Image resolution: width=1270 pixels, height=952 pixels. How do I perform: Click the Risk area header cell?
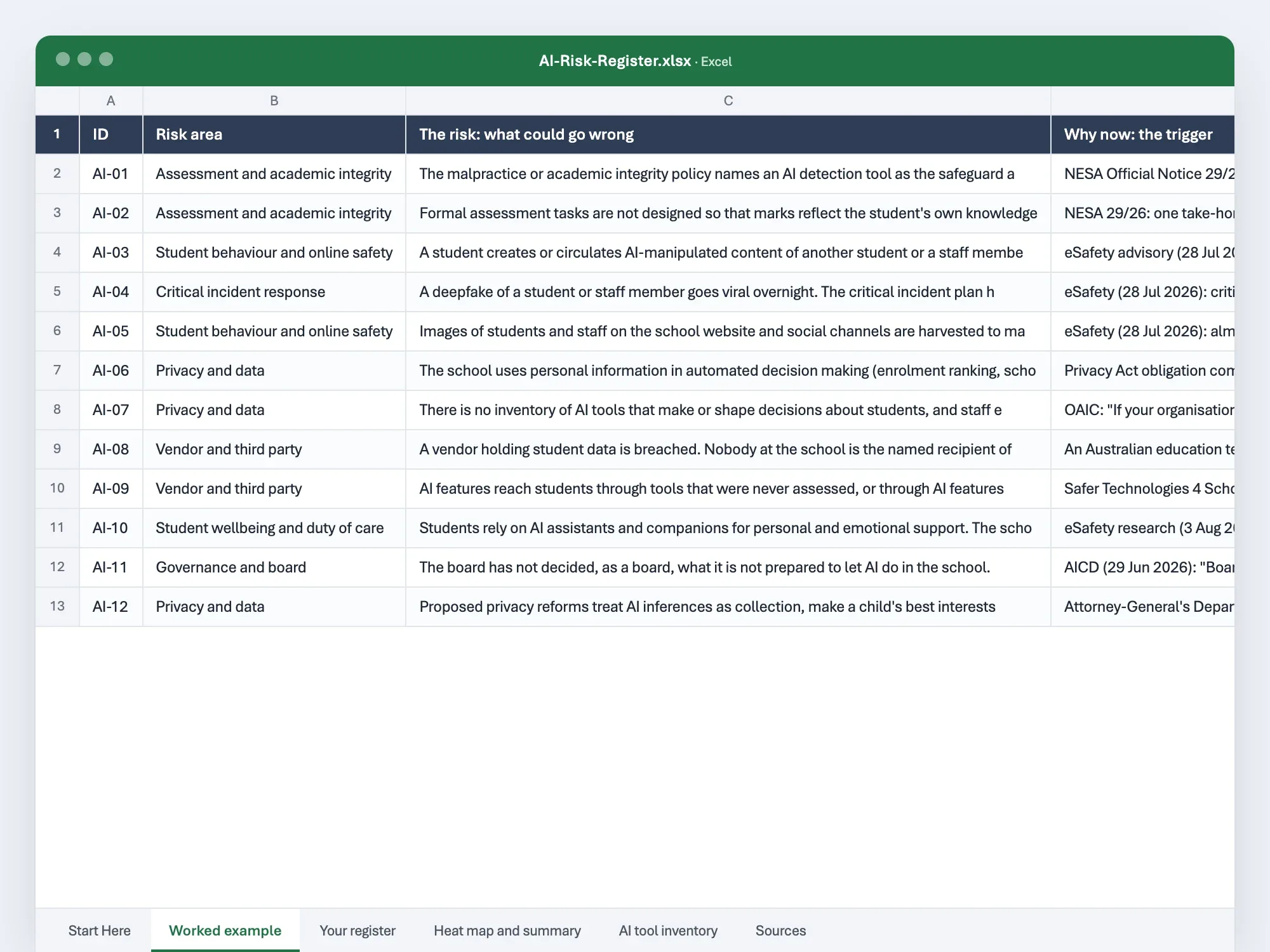pos(274,135)
